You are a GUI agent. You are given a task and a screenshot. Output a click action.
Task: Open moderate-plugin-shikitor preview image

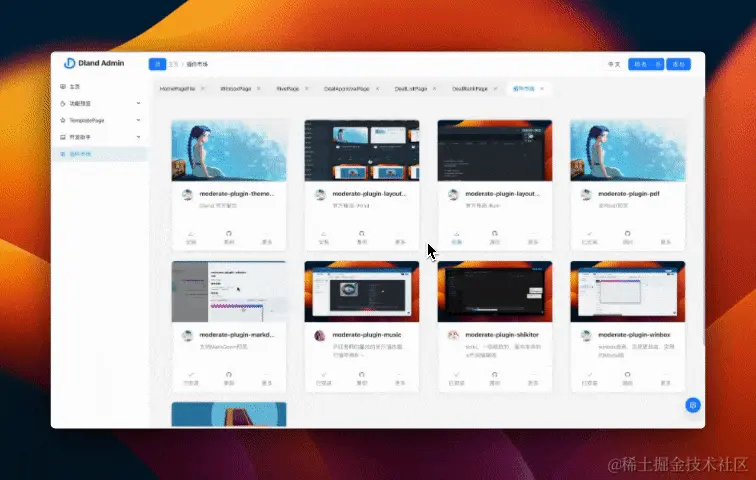[x=495, y=292]
